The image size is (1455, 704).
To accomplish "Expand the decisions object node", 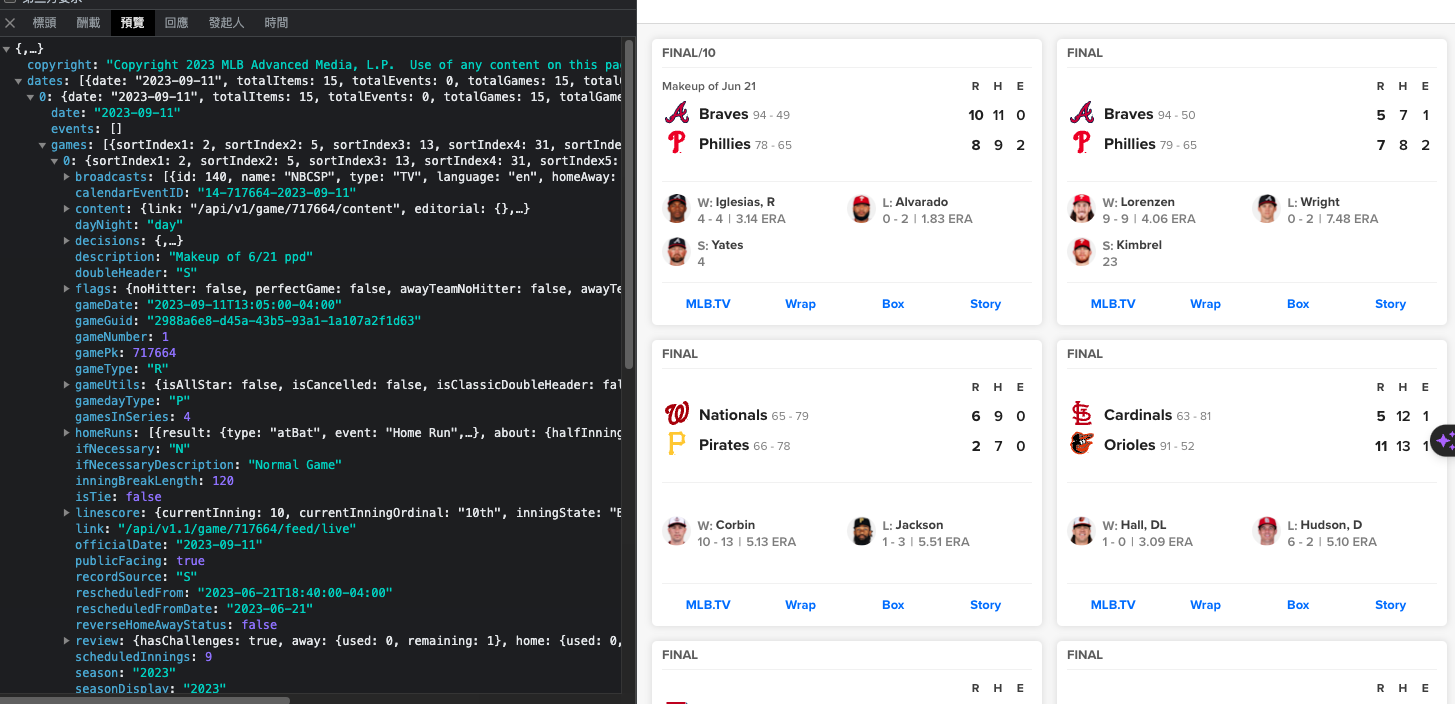I will [x=67, y=241].
